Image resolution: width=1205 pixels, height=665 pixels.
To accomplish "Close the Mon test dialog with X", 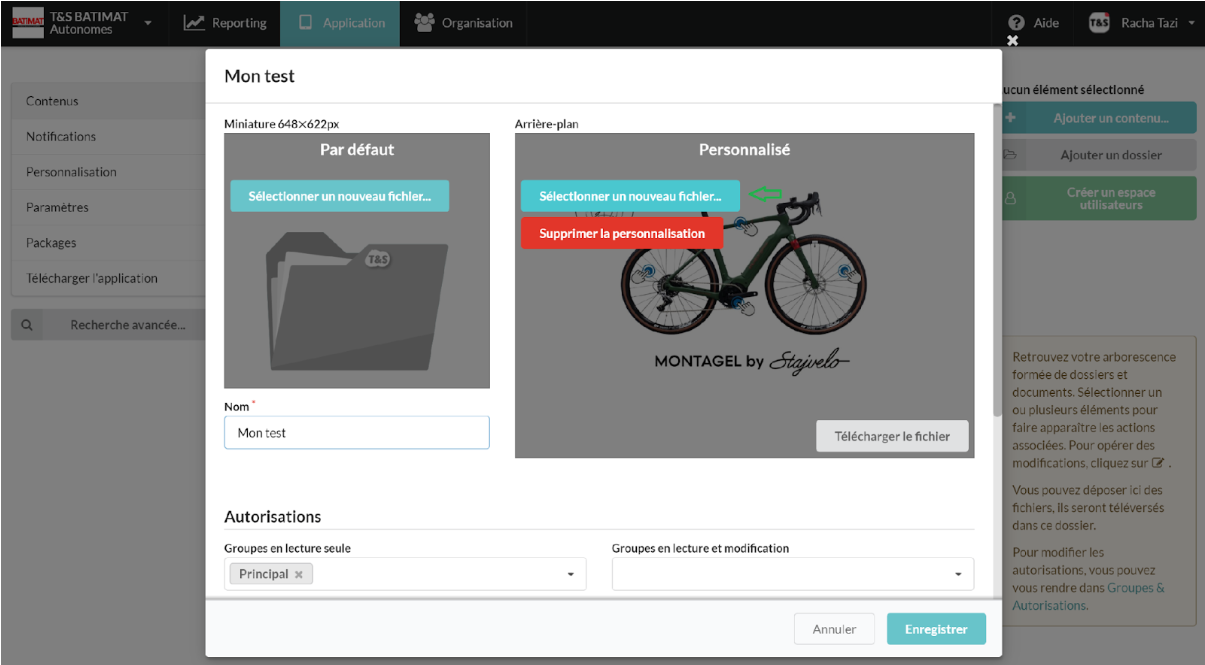I will (x=1012, y=41).
